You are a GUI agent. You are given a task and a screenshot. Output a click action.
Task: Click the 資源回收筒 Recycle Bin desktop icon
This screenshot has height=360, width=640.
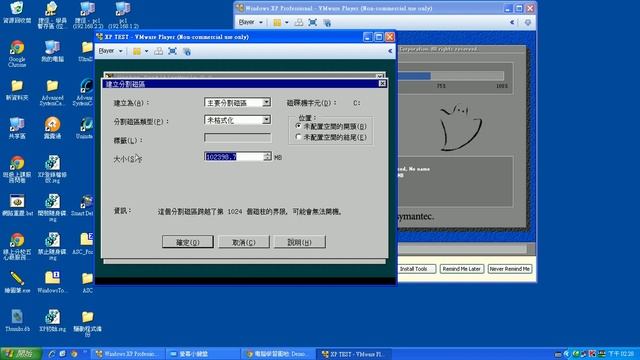pos(17,13)
